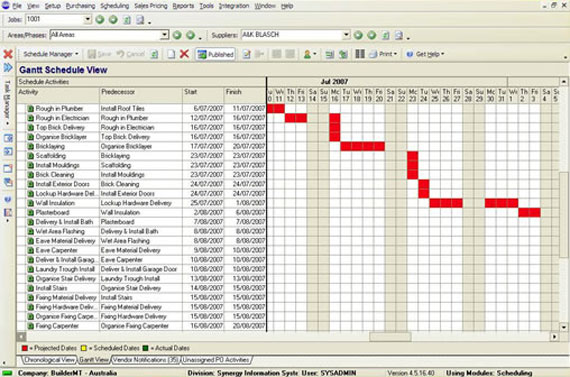Image resolution: width=570 pixels, height=377 pixels.
Task: Open the Jobs combo box dropdown
Action: pyautogui.click(x=87, y=19)
